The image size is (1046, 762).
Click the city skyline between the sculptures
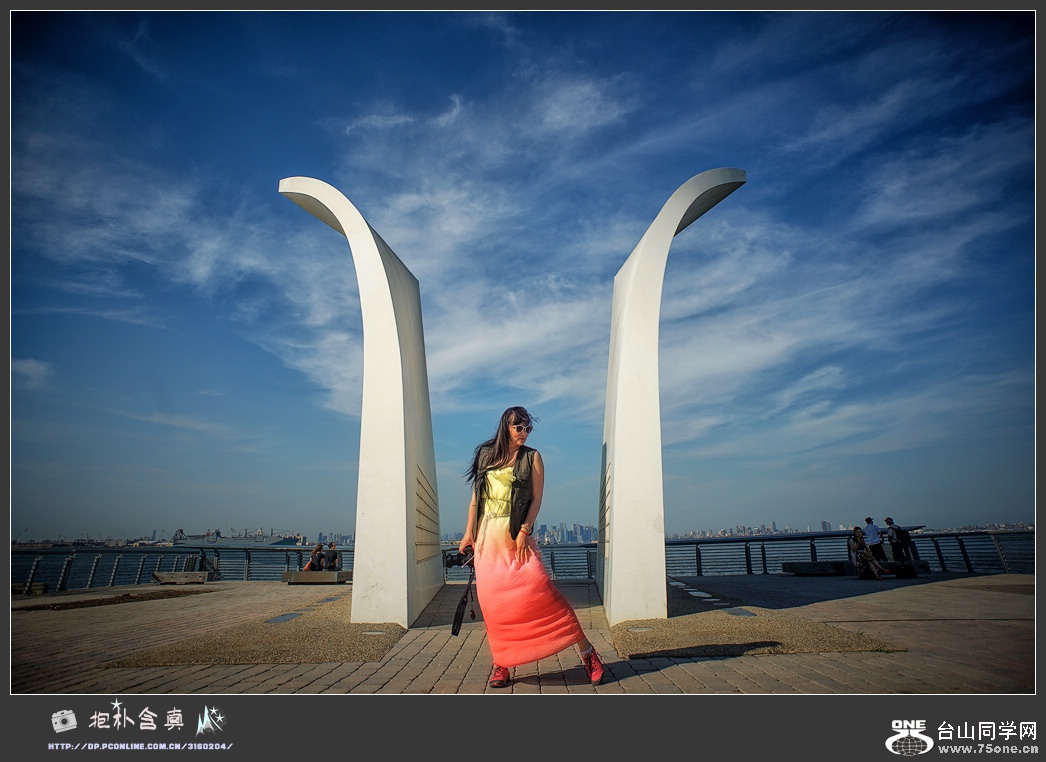566,533
